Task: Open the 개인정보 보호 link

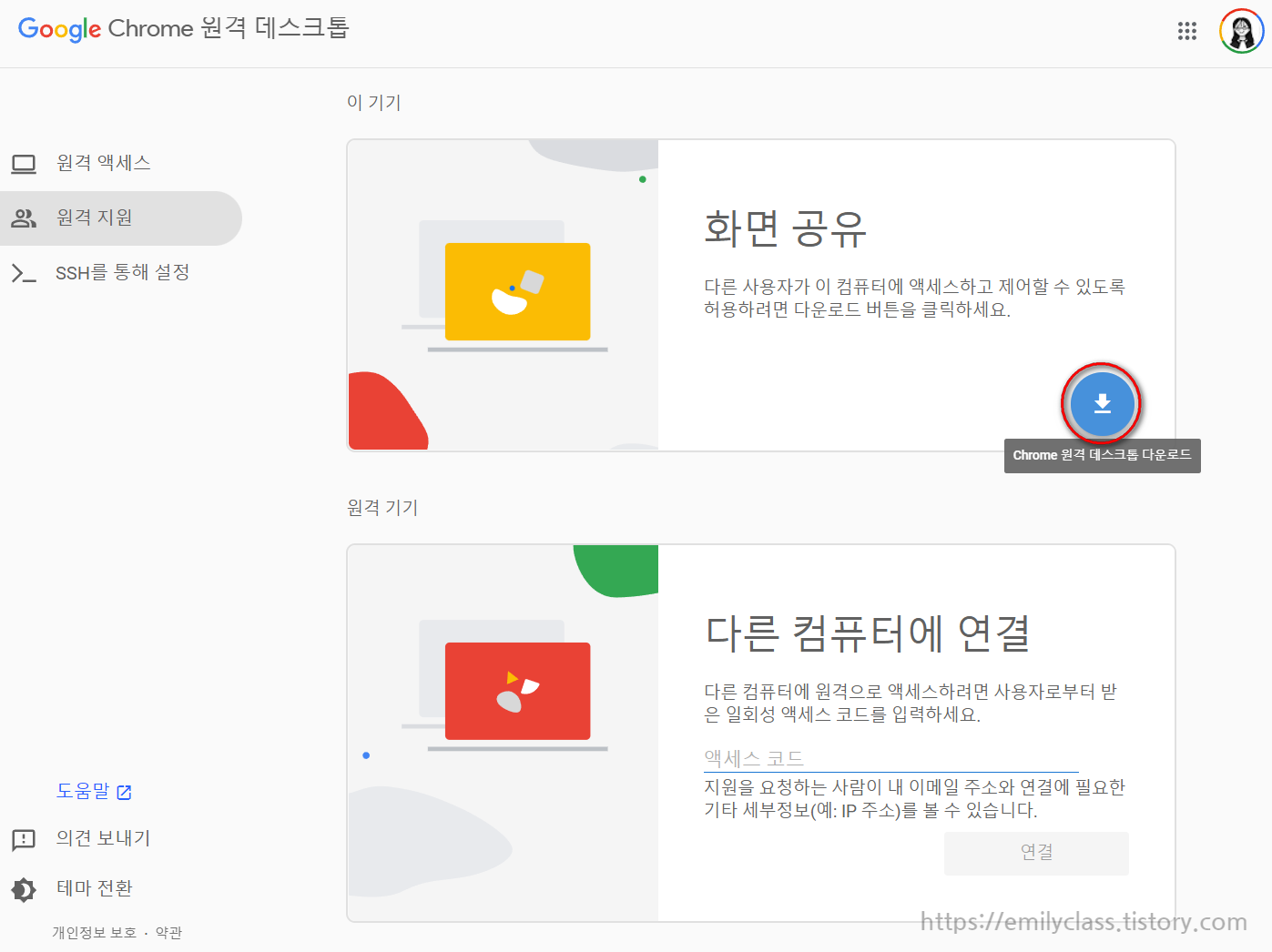Action: click(94, 933)
